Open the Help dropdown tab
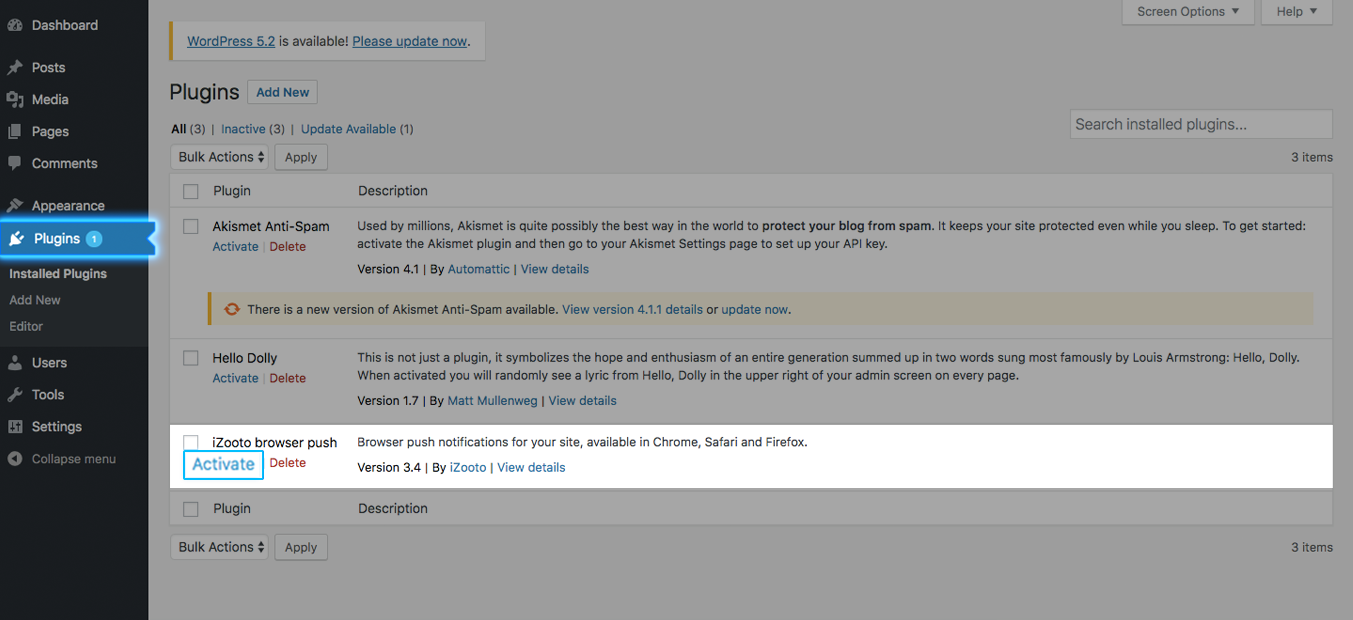The image size is (1353, 620). [1297, 12]
